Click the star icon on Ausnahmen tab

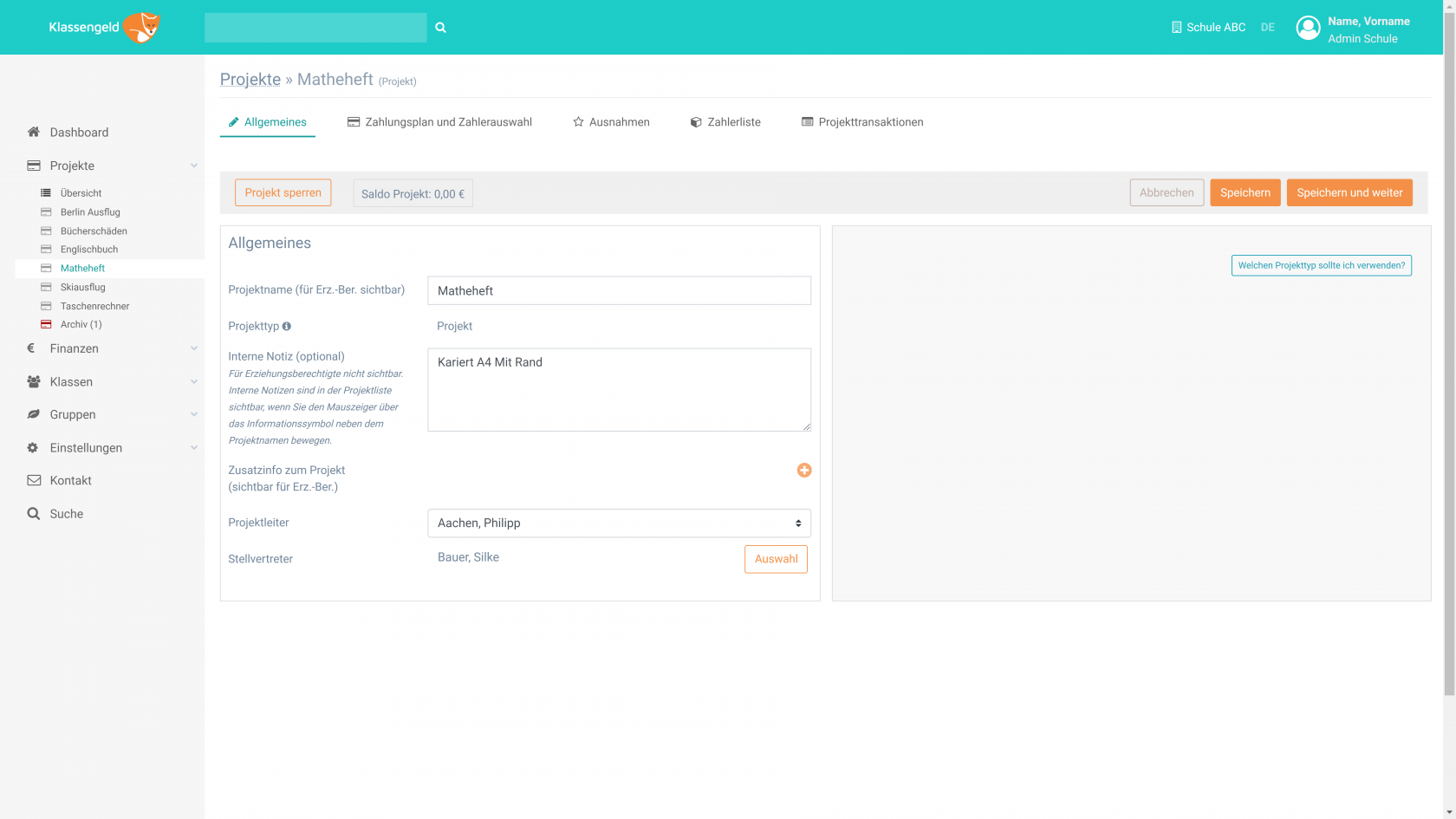(x=578, y=122)
